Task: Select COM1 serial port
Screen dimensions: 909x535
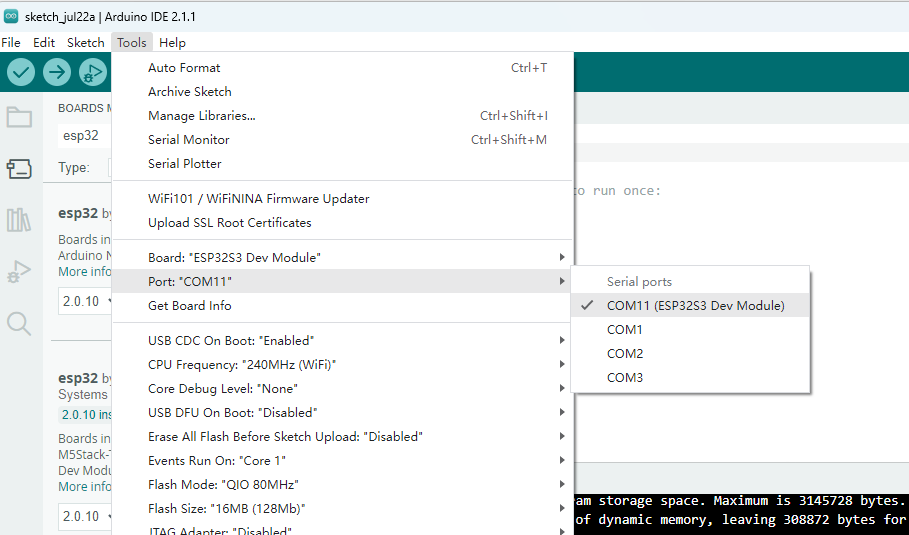Action: point(690,329)
